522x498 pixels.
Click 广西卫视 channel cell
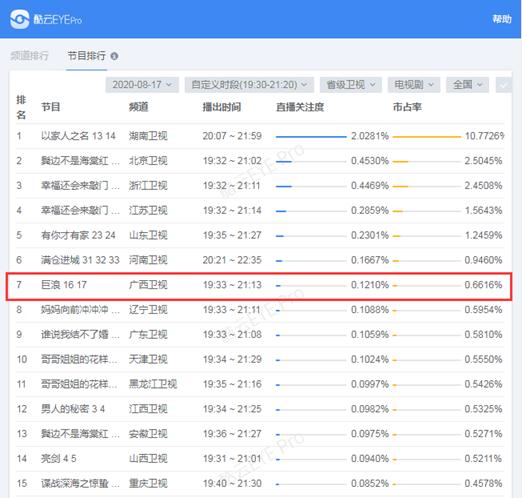point(148,285)
